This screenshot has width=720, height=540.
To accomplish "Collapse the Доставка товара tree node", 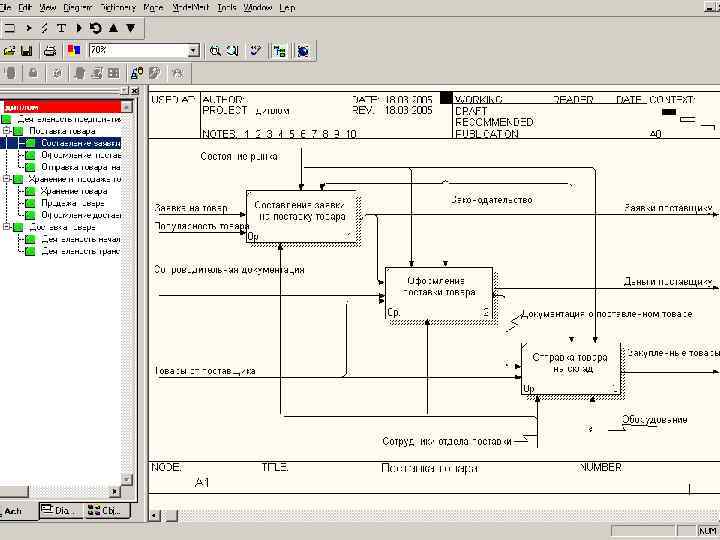I will [6, 227].
